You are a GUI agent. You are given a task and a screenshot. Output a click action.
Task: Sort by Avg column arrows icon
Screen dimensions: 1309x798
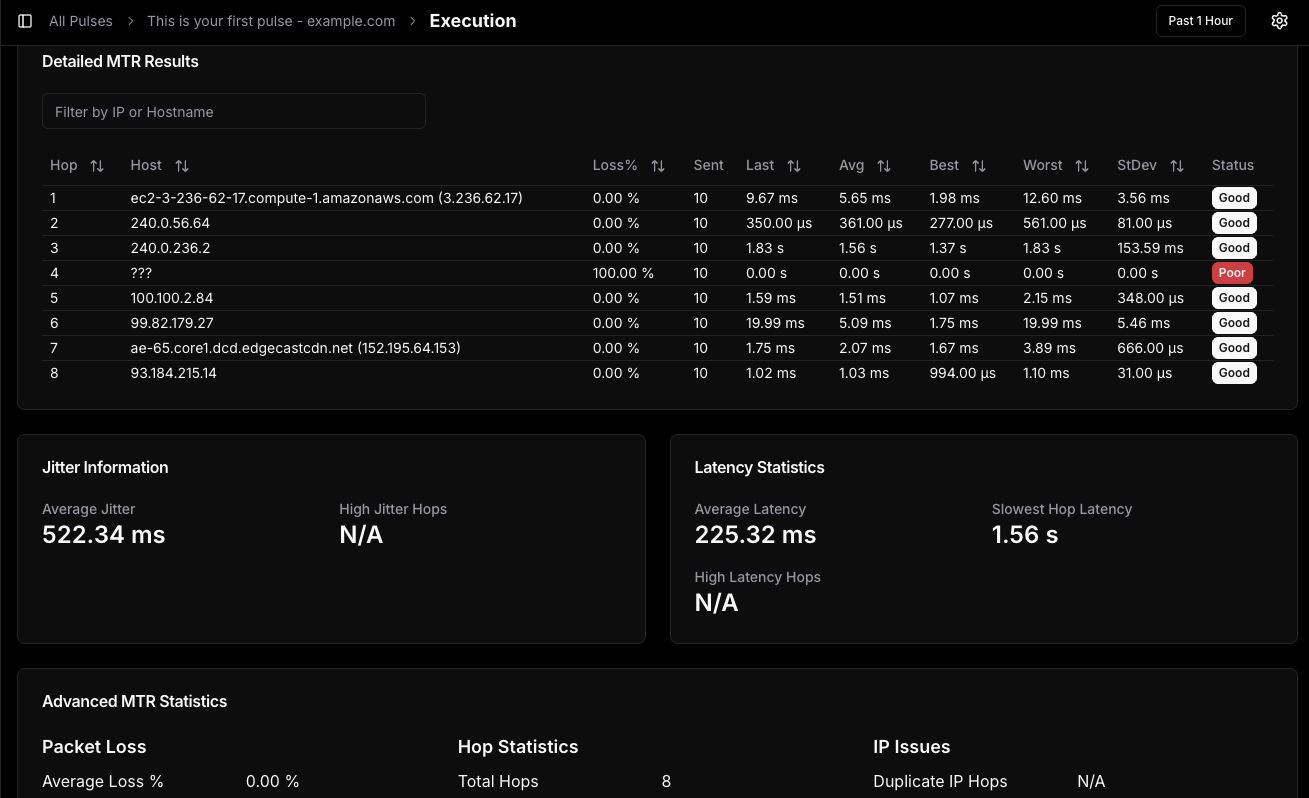point(884,166)
